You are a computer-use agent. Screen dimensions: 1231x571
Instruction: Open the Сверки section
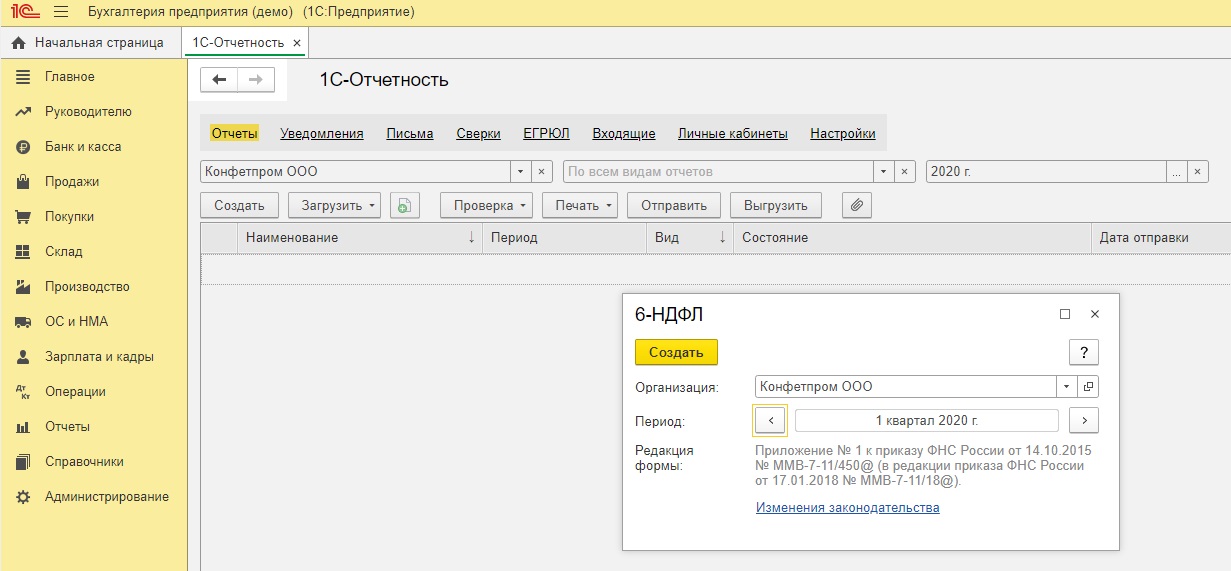tap(478, 134)
